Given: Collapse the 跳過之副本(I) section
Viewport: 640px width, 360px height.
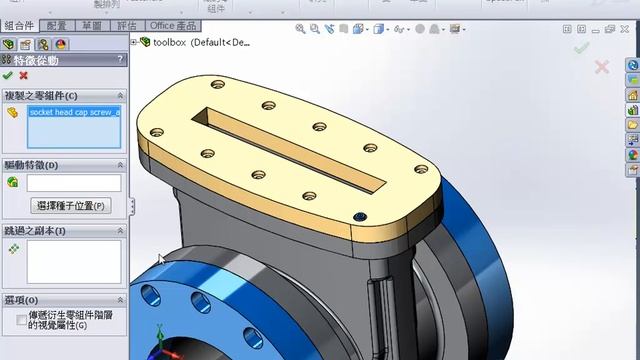Looking at the screenshot, I should click(x=120, y=231).
